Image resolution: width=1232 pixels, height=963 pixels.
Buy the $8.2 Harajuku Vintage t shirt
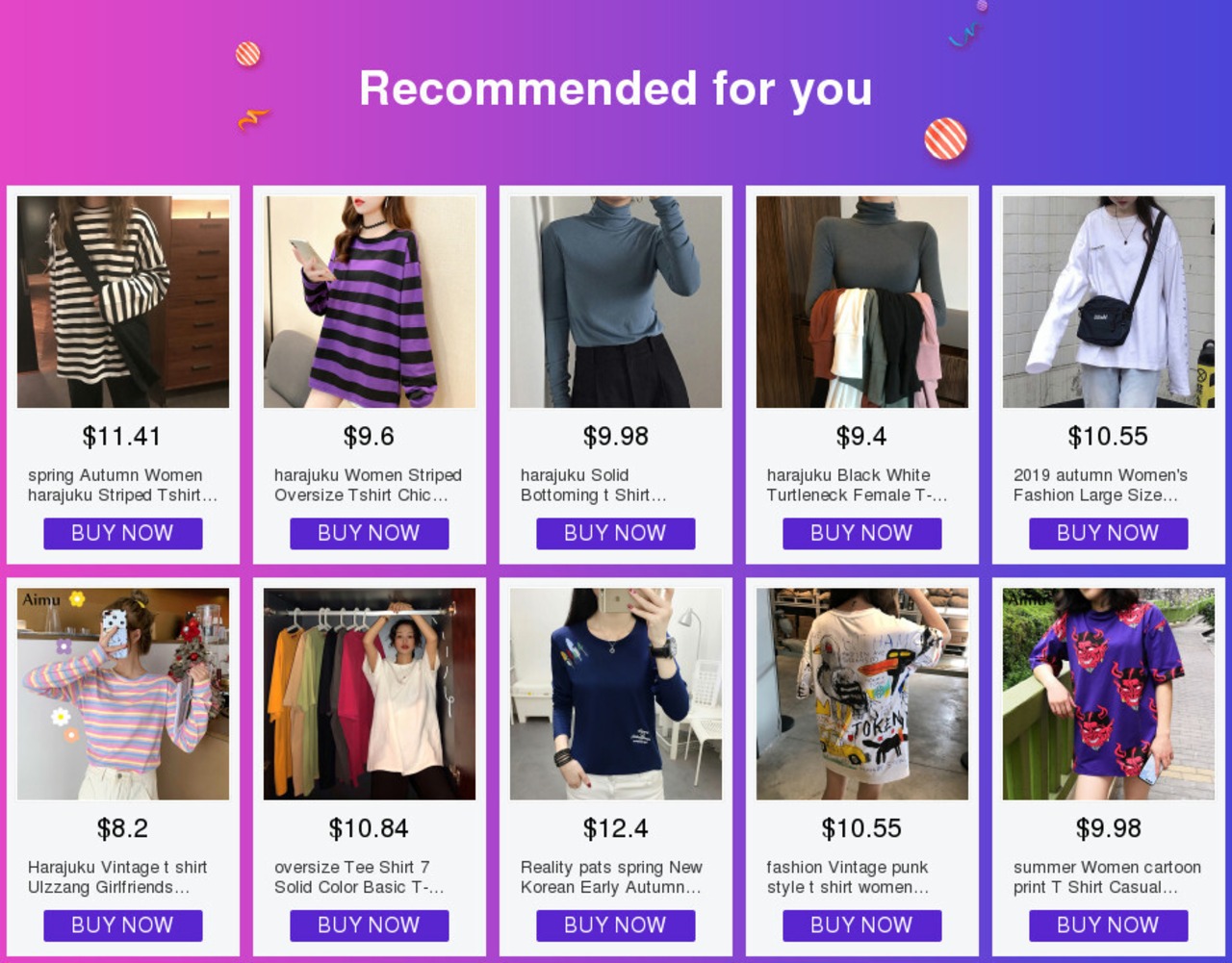123,925
